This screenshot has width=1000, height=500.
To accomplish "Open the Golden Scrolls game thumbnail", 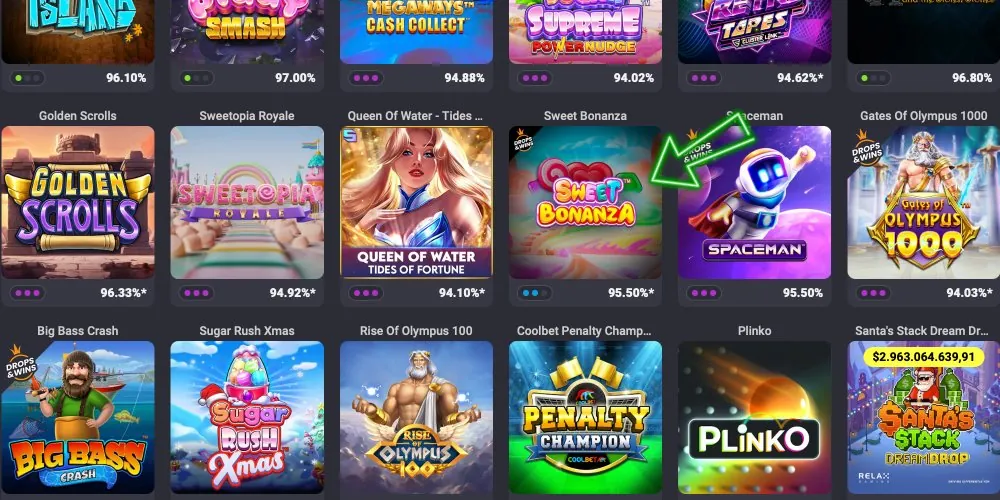I will pos(78,202).
